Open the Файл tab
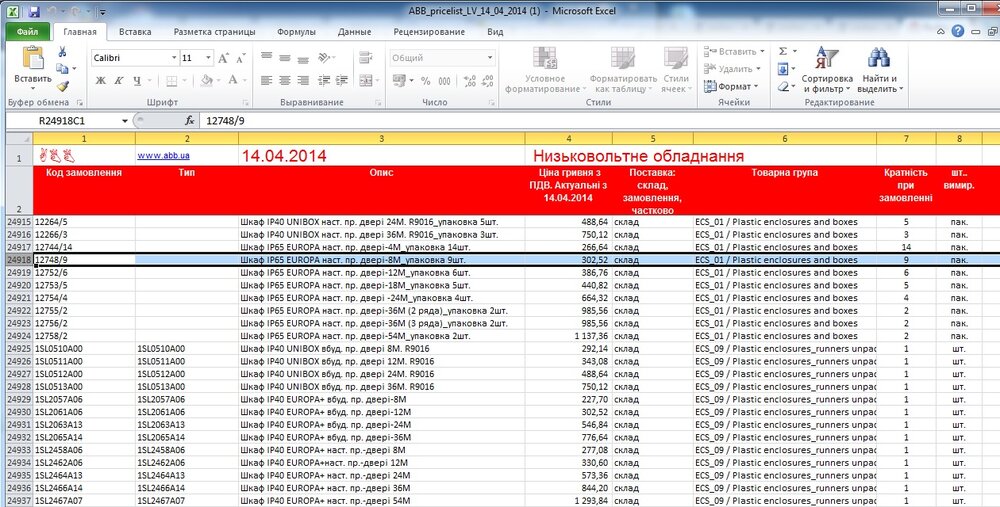 (x=27, y=32)
